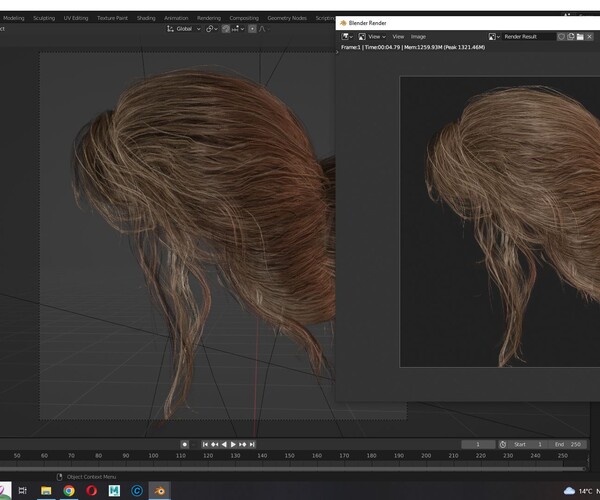
Task: Click the End frame field showing 250
Action: point(568,445)
